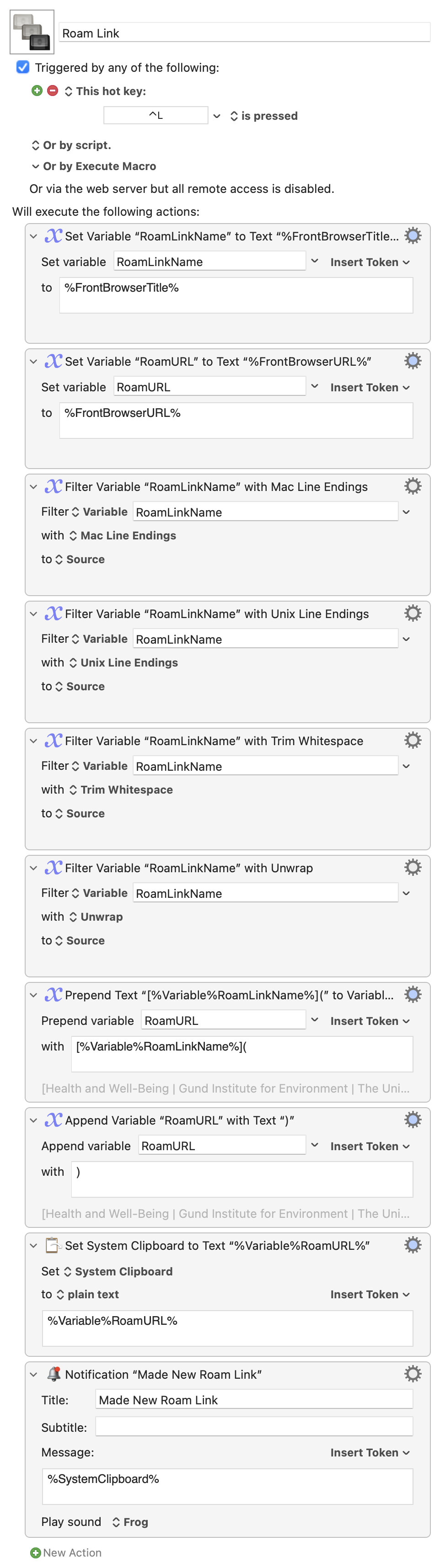Remove the hot key trigger with red minus
This screenshot has height=1568, width=440.
pyautogui.click(x=53, y=91)
